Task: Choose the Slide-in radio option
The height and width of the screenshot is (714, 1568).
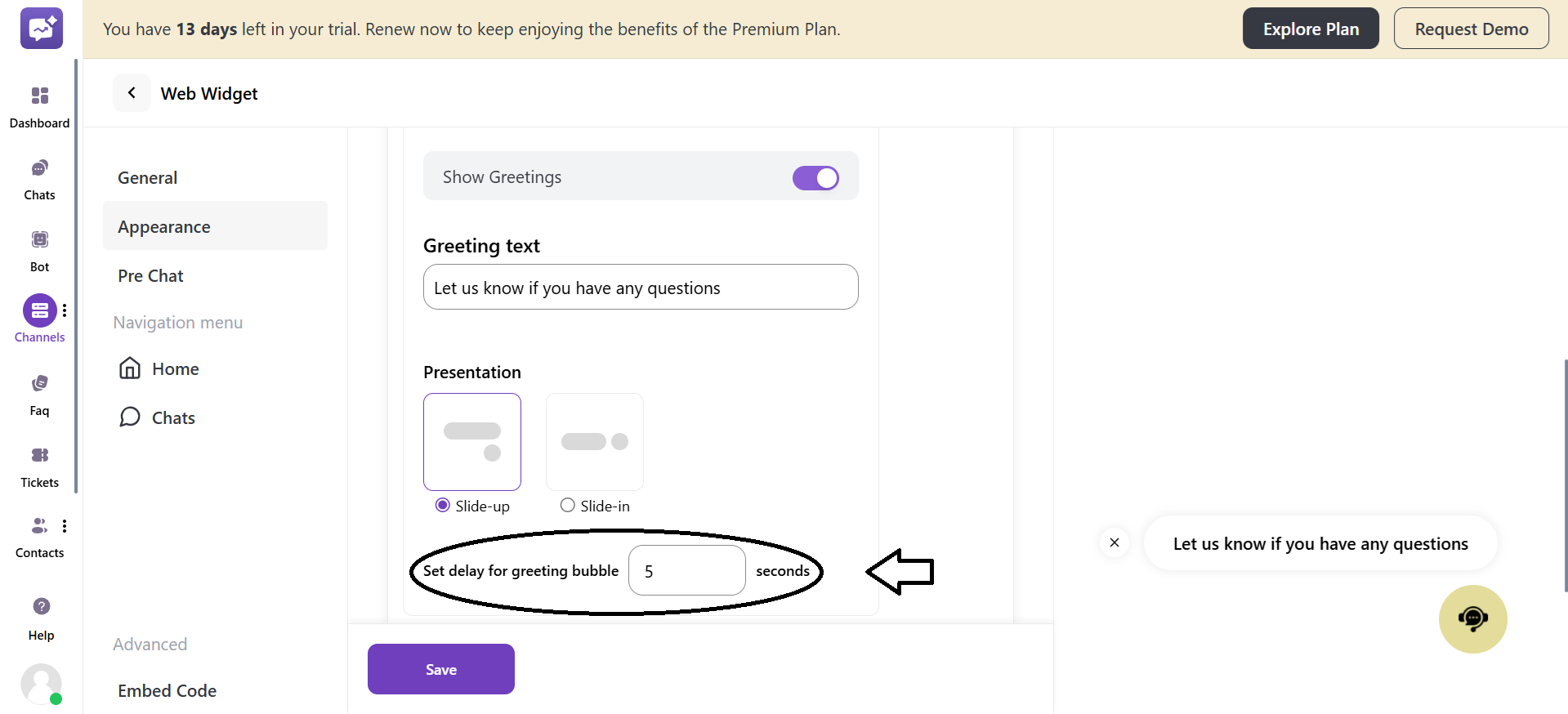Action: 568,505
